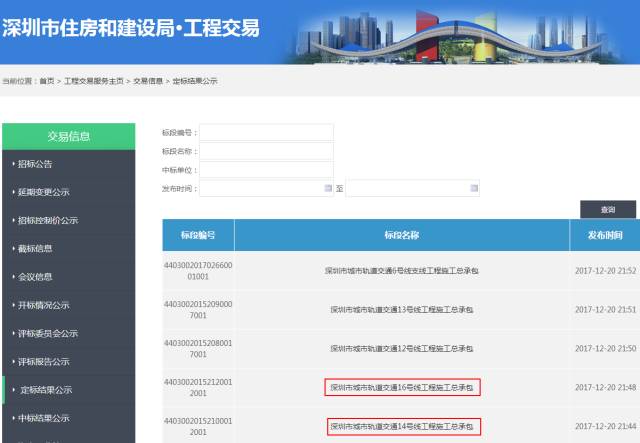Viewport: 640px width, 443px height.
Task: Click the 发布时间 column header
Action: [605, 235]
